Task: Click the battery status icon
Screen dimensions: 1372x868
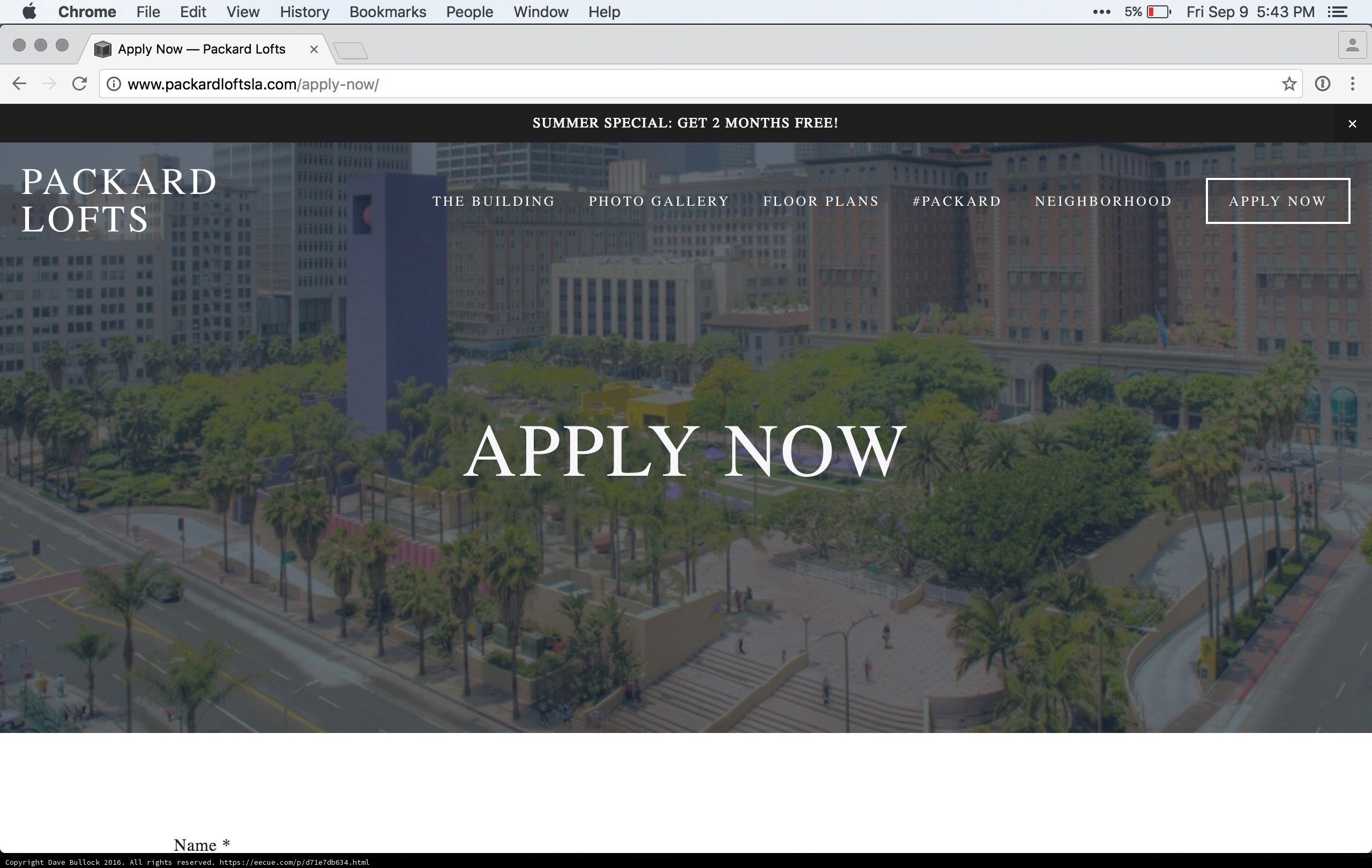Action: 1159,12
